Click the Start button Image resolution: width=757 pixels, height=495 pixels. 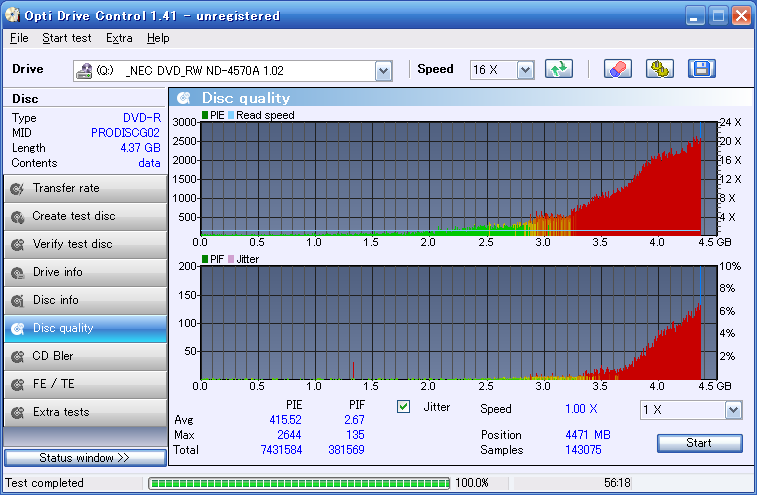click(x=700, y=443)
